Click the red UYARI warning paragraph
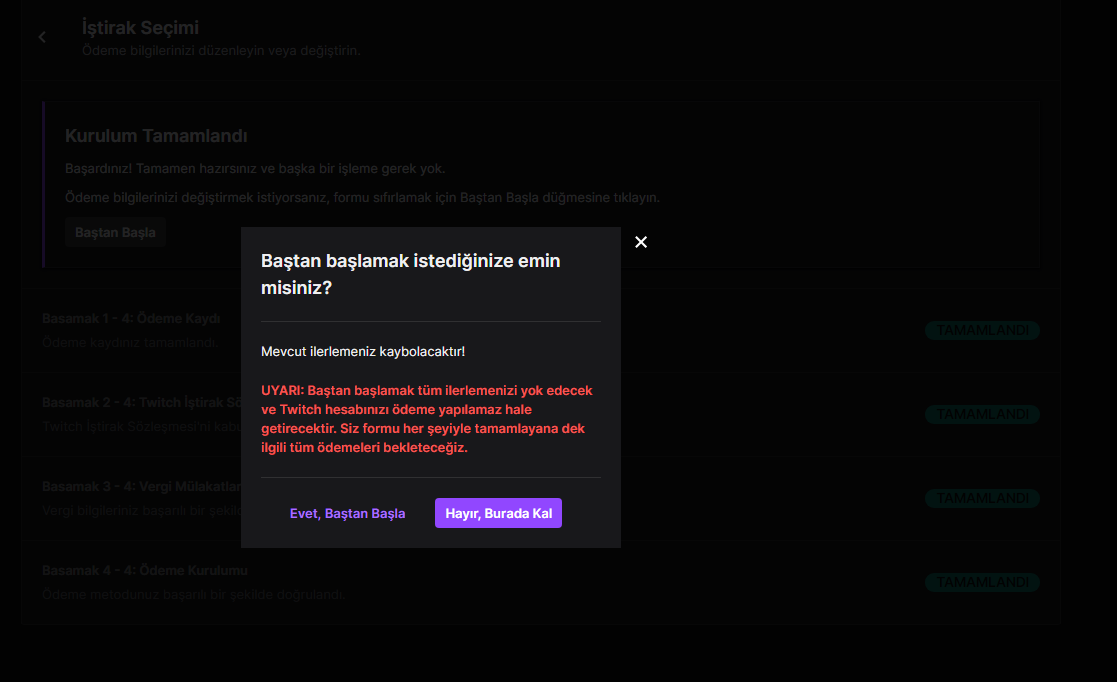The width and height of the screenshot is (1117, 682). (x=427, y=419)
